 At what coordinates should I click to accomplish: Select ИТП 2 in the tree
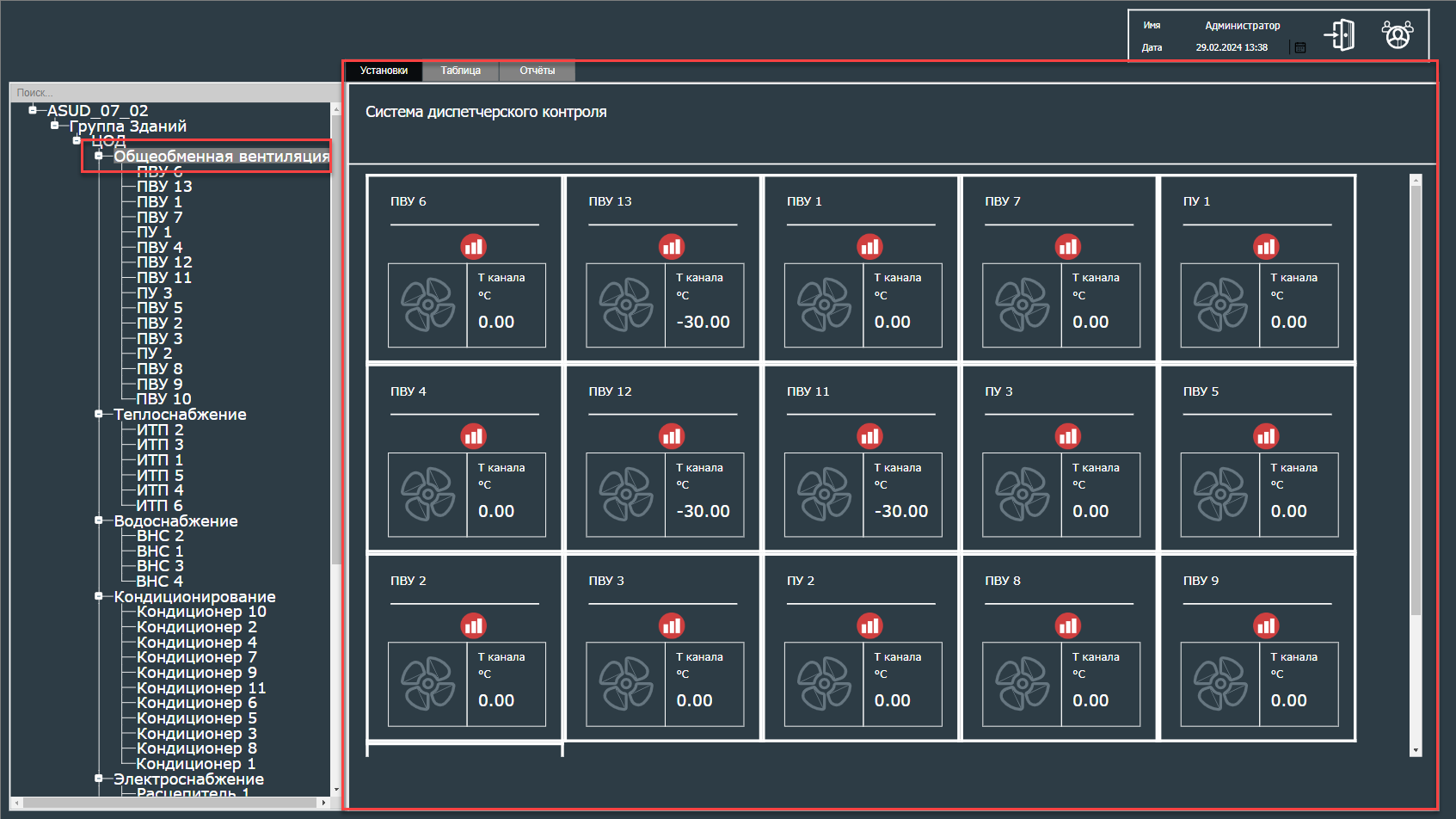coord(160,429)
